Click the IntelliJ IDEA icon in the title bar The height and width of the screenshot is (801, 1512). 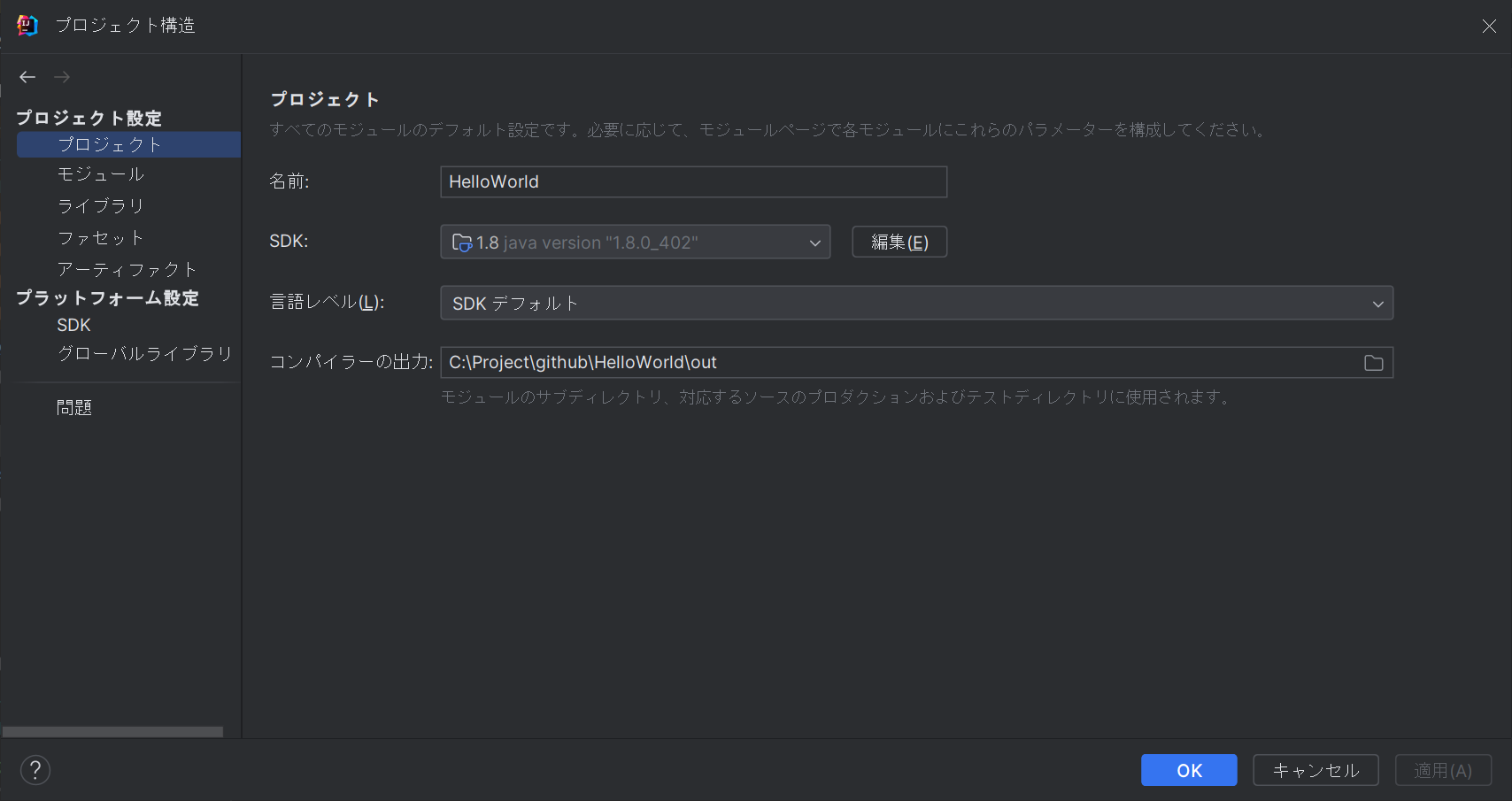click(26, 25)
